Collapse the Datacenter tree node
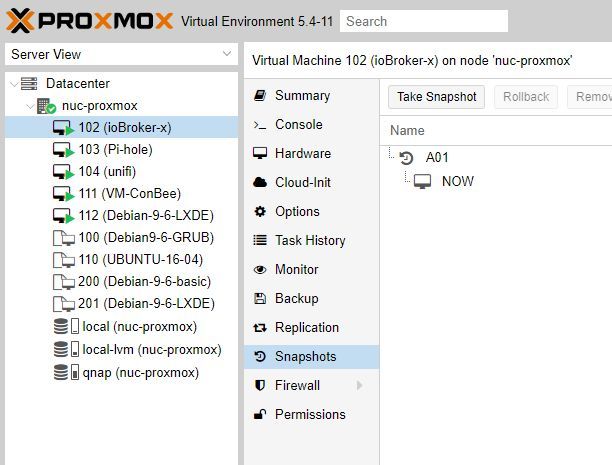 point(11,84)
